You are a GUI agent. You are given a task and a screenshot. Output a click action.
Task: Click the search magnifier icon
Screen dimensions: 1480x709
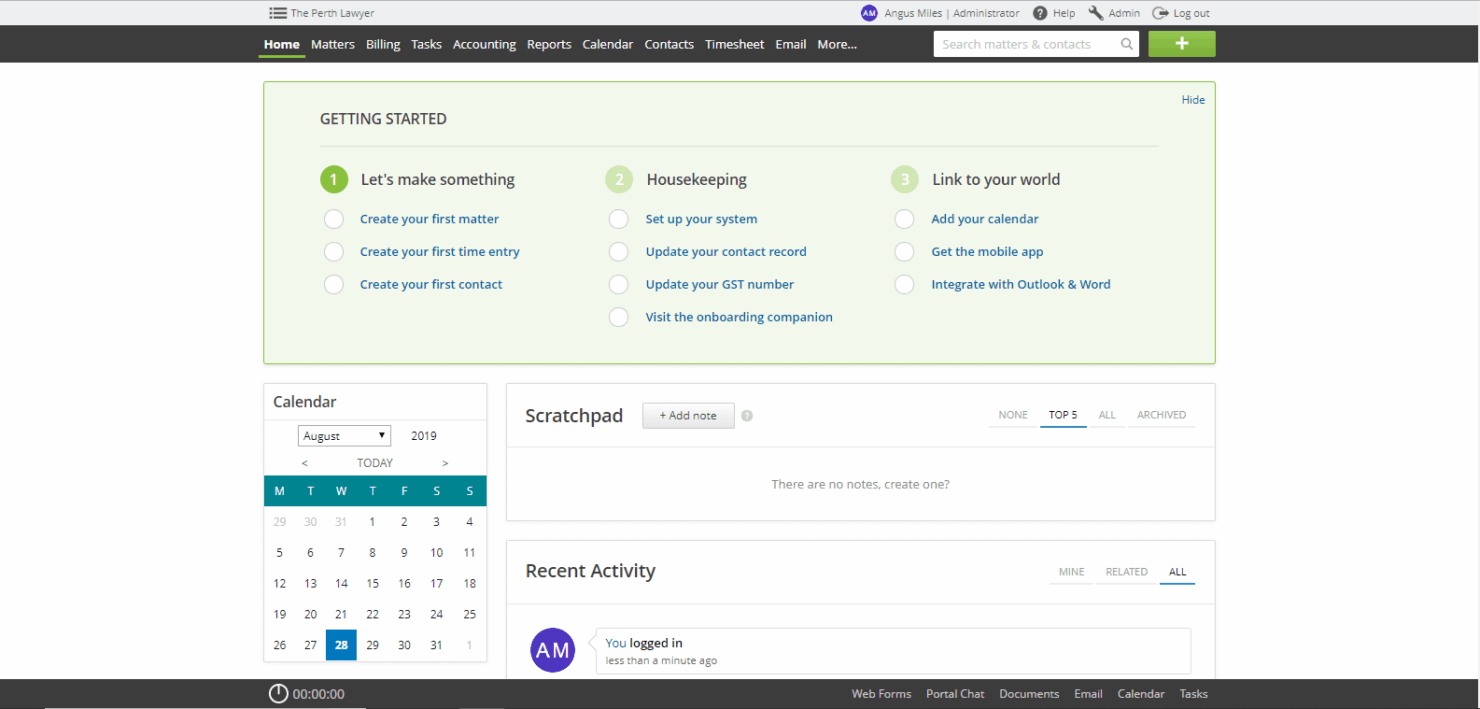(1127, 44)
